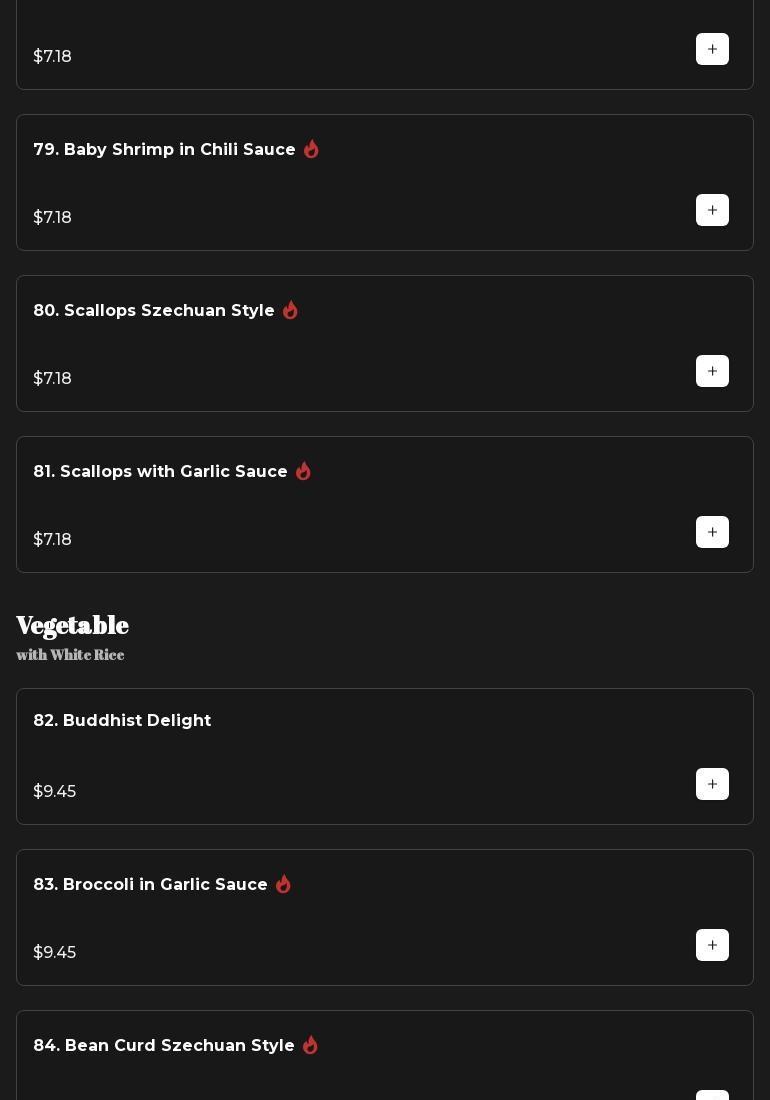This screenshot has width=770, height=1100.
Task: Click flame icon next to Bean Curd Szechuan Style
Action: (310, 1045)
